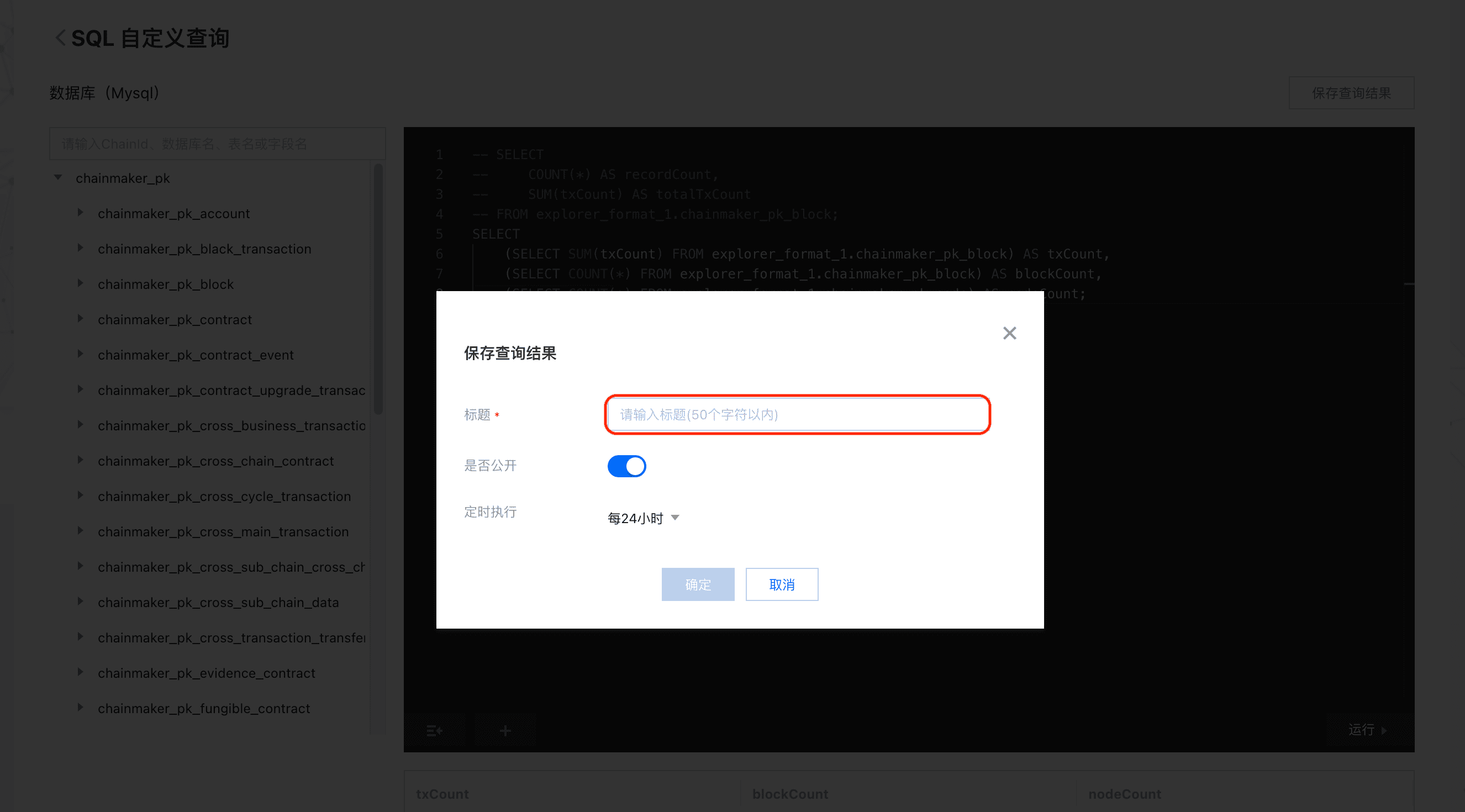Click the 保存查询结果 button at top right

click(x=1351, y=93)
